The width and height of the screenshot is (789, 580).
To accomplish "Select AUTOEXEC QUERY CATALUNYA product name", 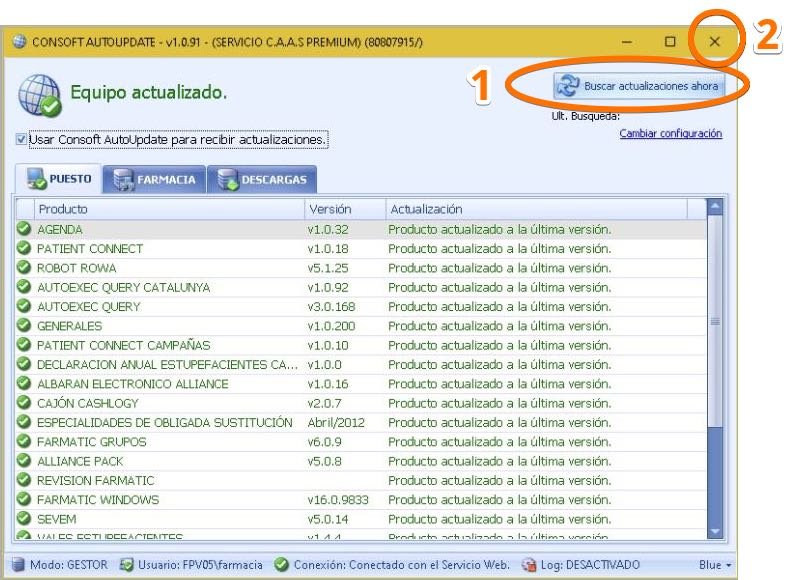I will click(x=123, y=287).
